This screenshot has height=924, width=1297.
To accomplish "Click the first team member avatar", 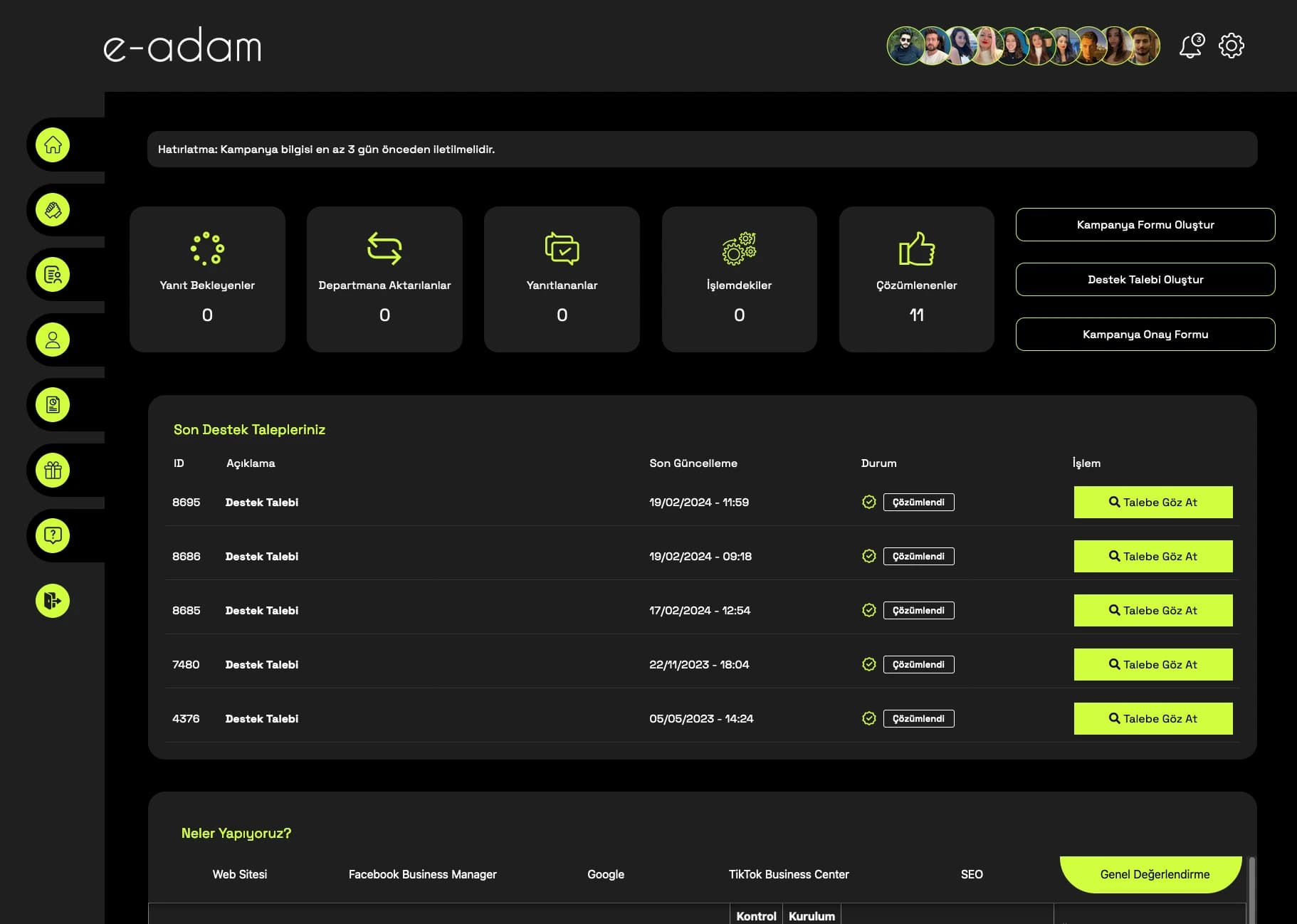I will point(905,46).
